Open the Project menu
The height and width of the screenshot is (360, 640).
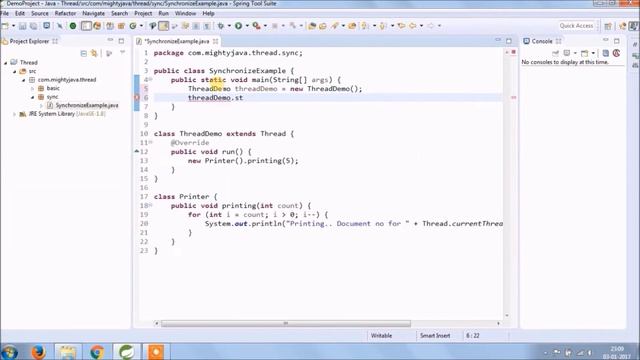tap(143, 13)
